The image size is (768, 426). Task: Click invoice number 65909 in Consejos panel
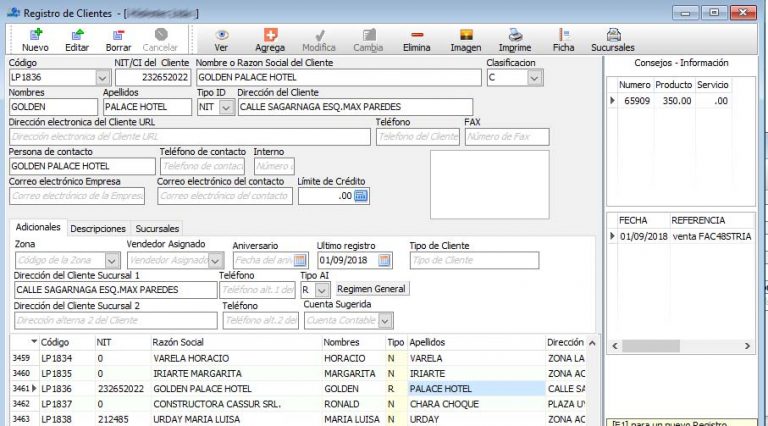[x=637, y=101]
